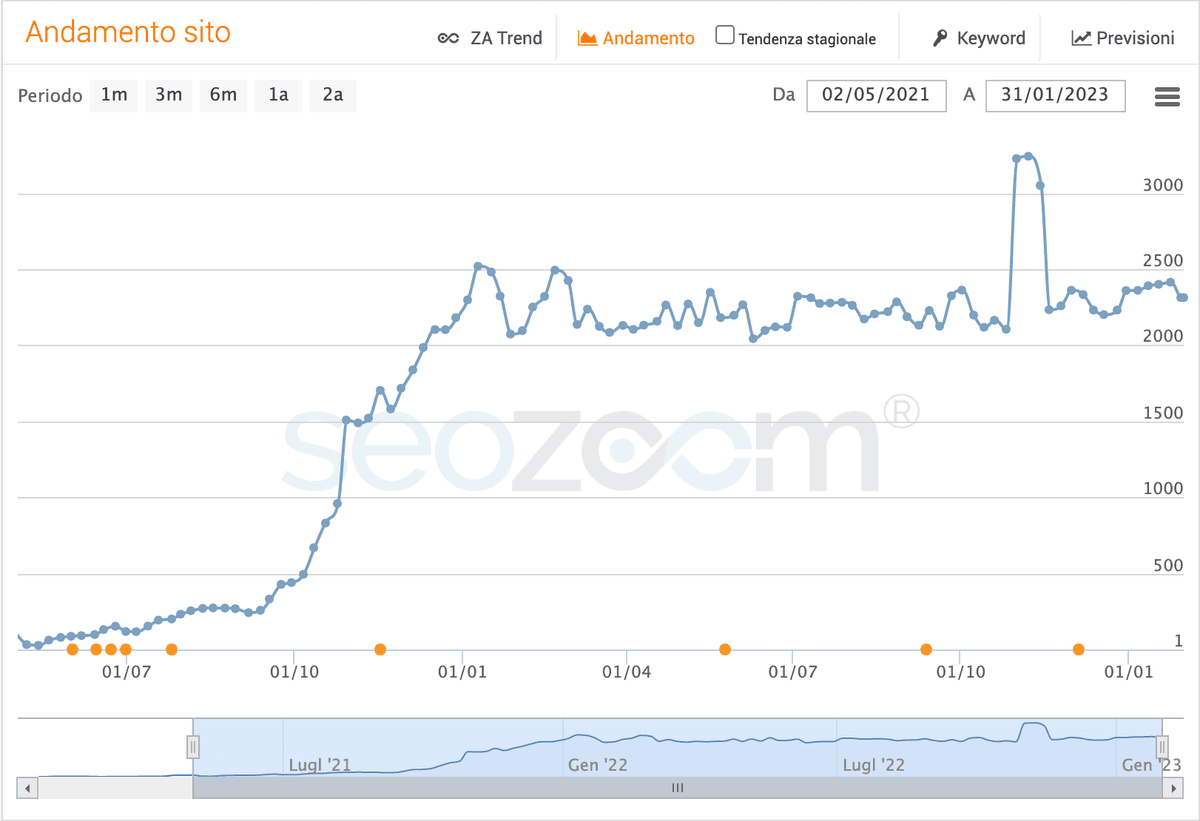
Task: Click the Keyword key icon
Action: (x=940, y=38)
